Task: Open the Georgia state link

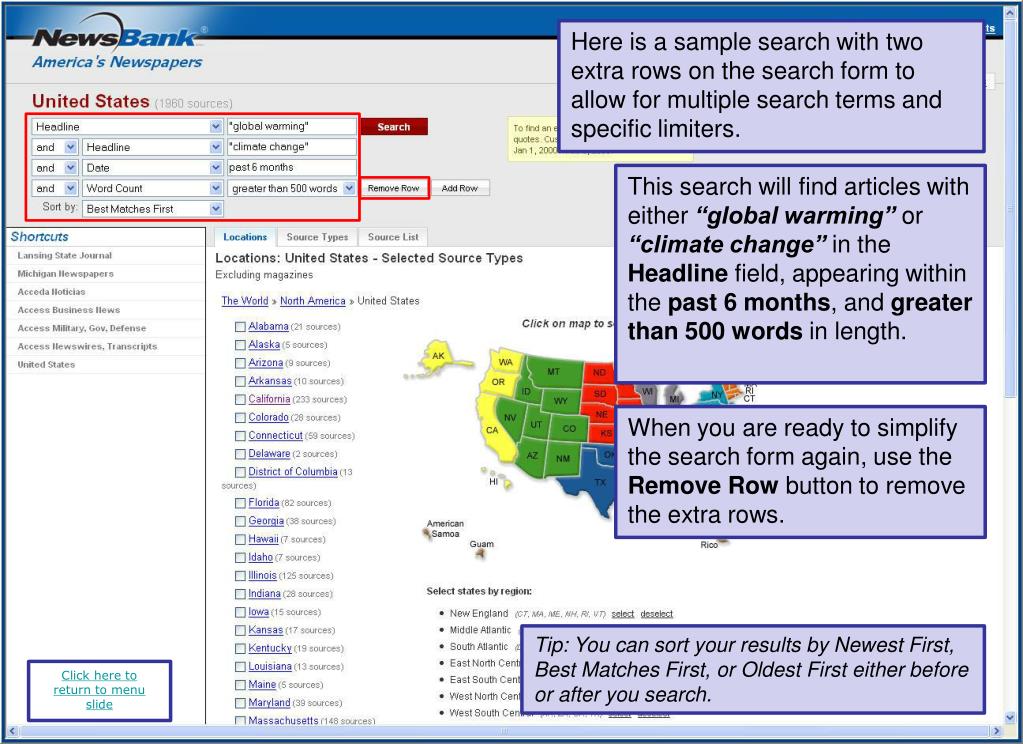Action: click(266, 521)
